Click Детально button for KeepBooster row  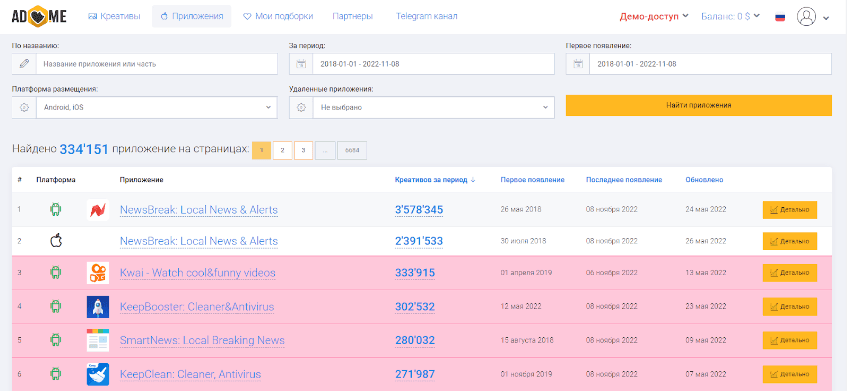pos(790,307)
